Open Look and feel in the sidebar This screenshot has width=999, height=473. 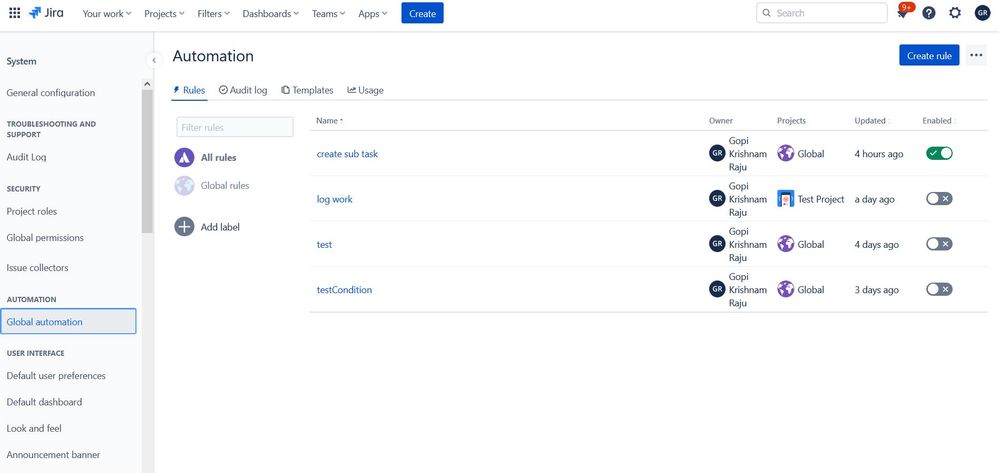point(34,428)
